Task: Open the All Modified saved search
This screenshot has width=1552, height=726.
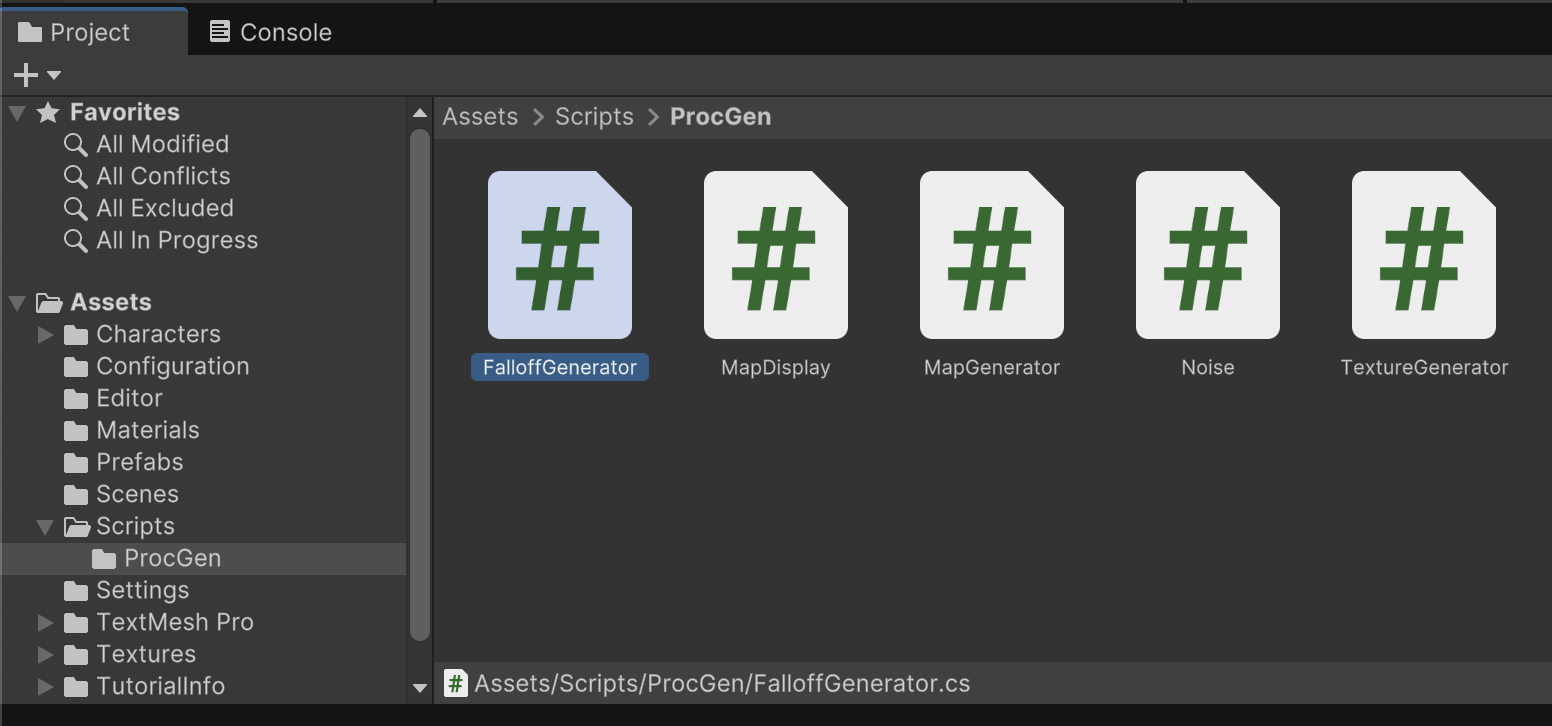Action: tap(162, 144)
